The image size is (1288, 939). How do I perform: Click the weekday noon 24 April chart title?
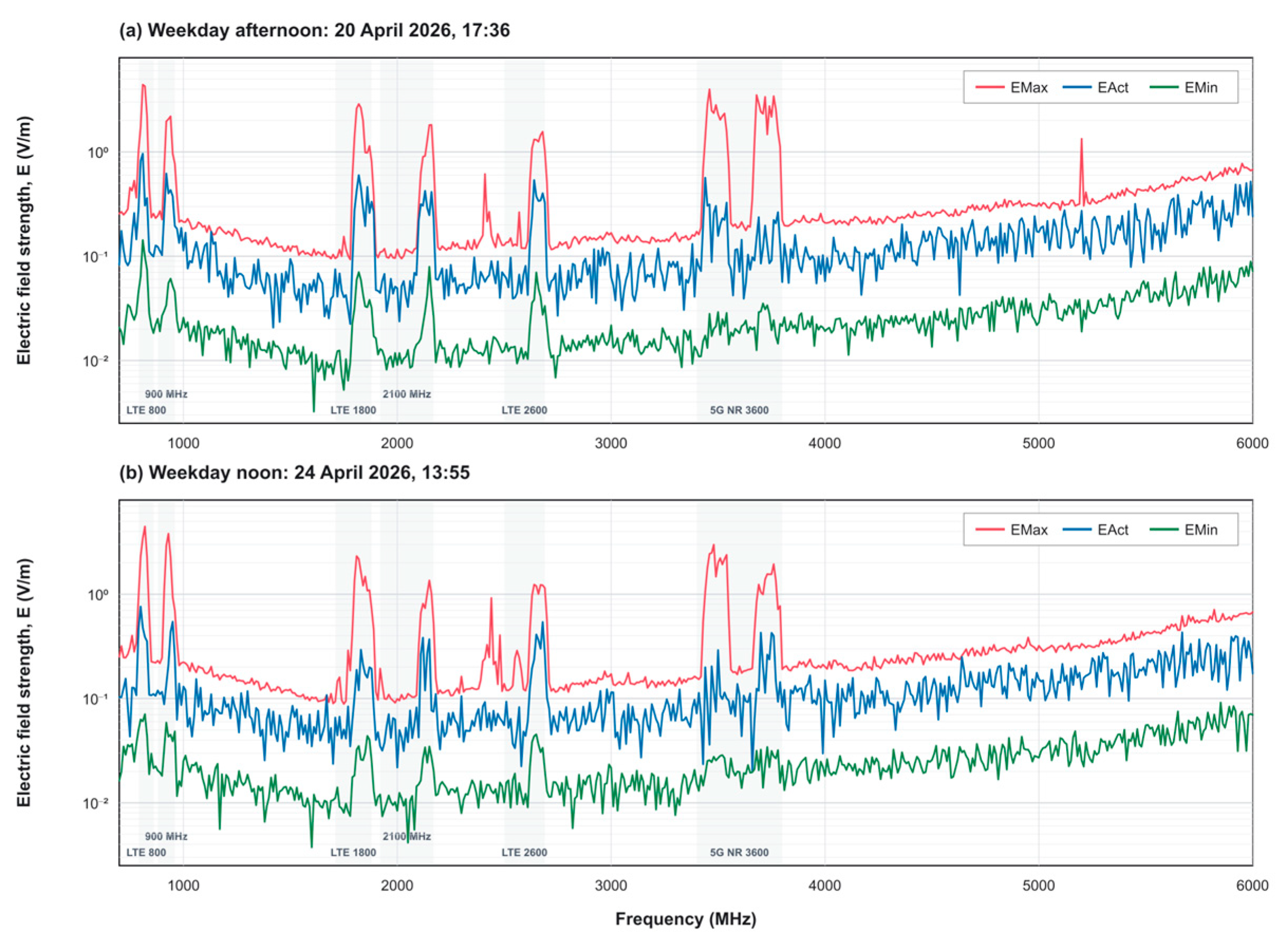(295, 472)
